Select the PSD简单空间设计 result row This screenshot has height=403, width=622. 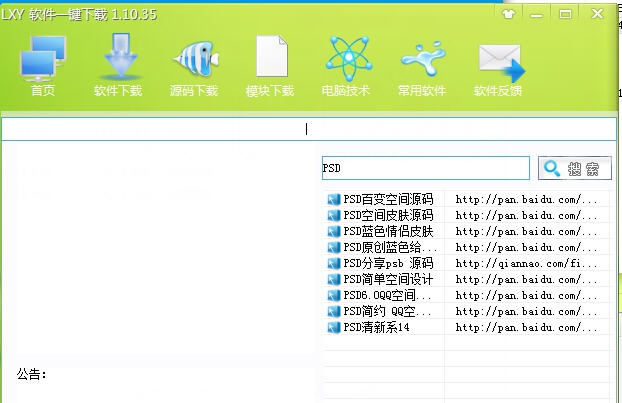coord(466,279)
